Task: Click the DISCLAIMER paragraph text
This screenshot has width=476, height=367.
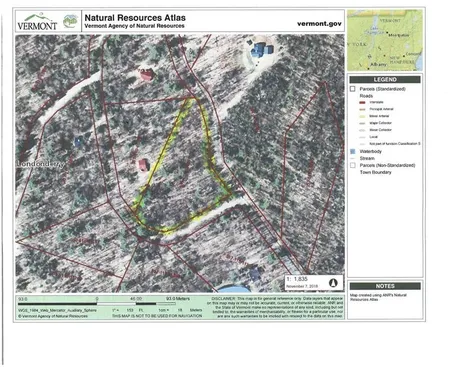Action: pyautogui.click(x=275, y=307)
